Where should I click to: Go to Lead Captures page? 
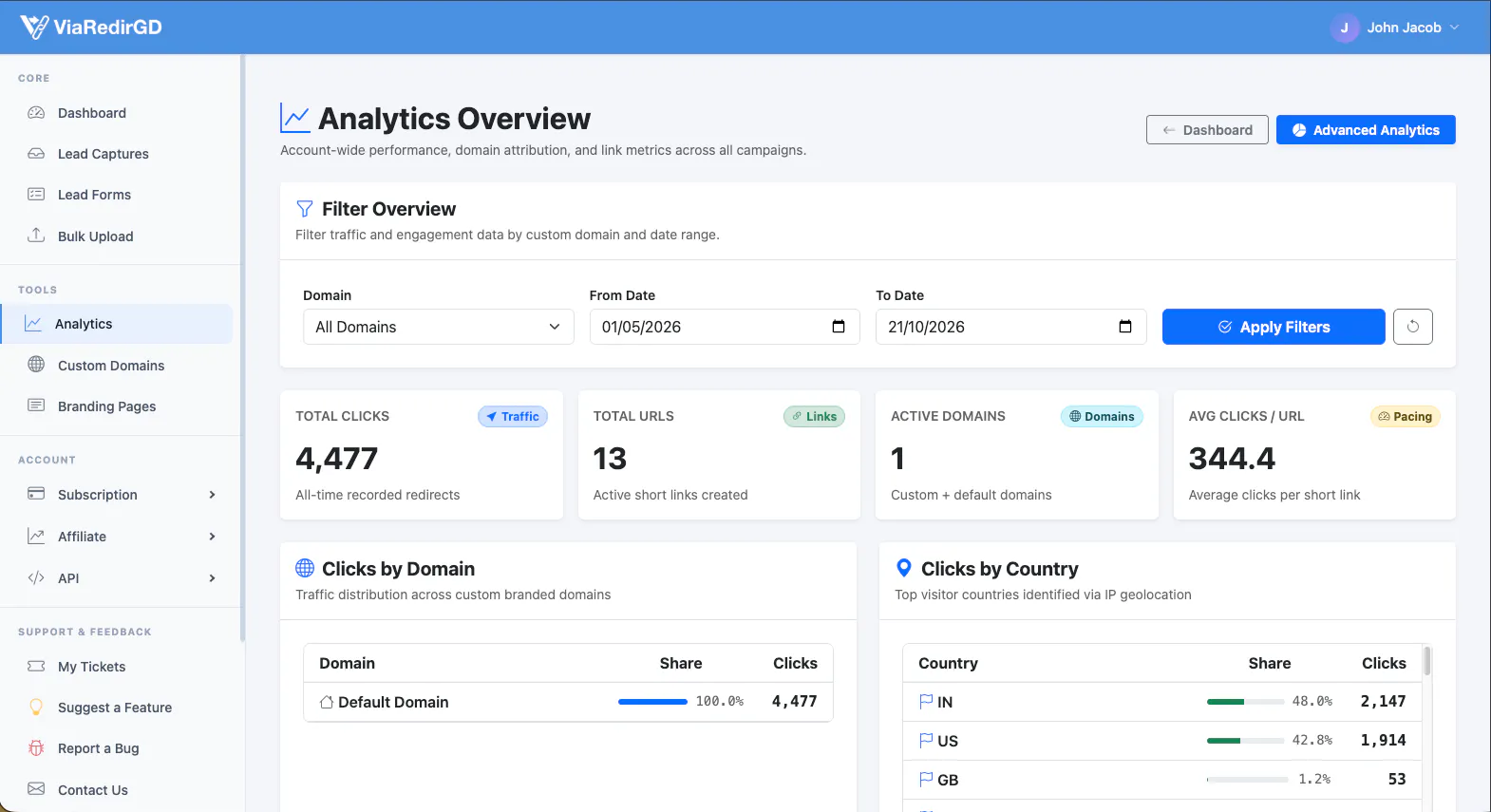pyautogui.click(x=103, y=154)
